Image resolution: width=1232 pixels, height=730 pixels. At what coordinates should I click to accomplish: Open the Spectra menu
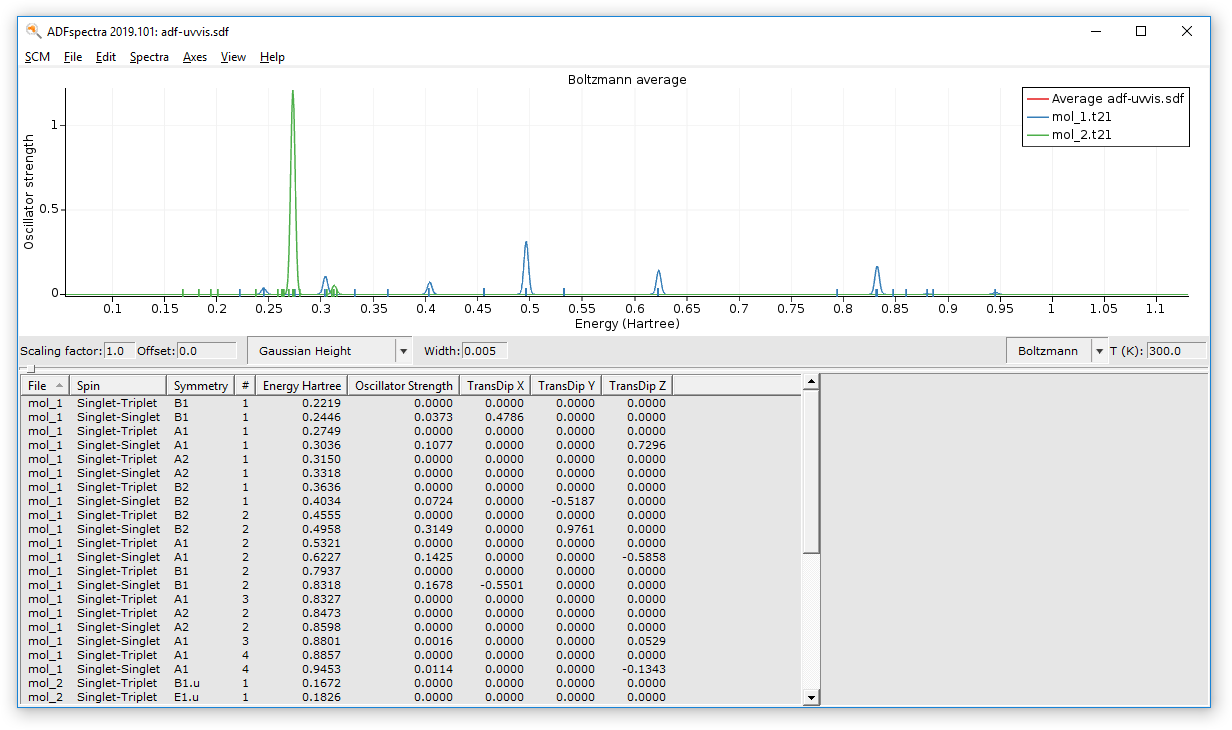coord(149,57)
